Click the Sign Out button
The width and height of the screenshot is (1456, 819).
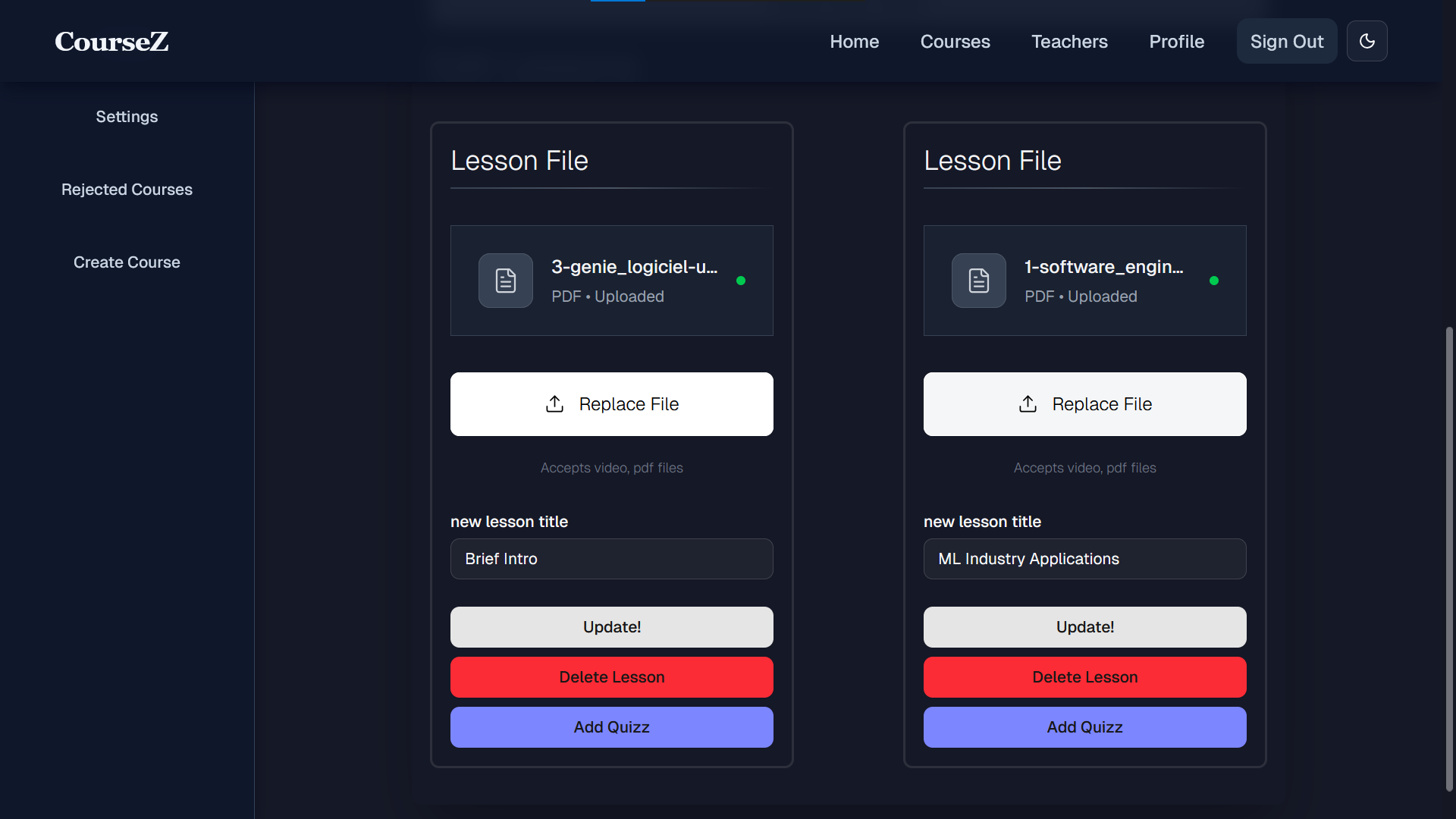pyautogui.click(x=1287, y=42)
